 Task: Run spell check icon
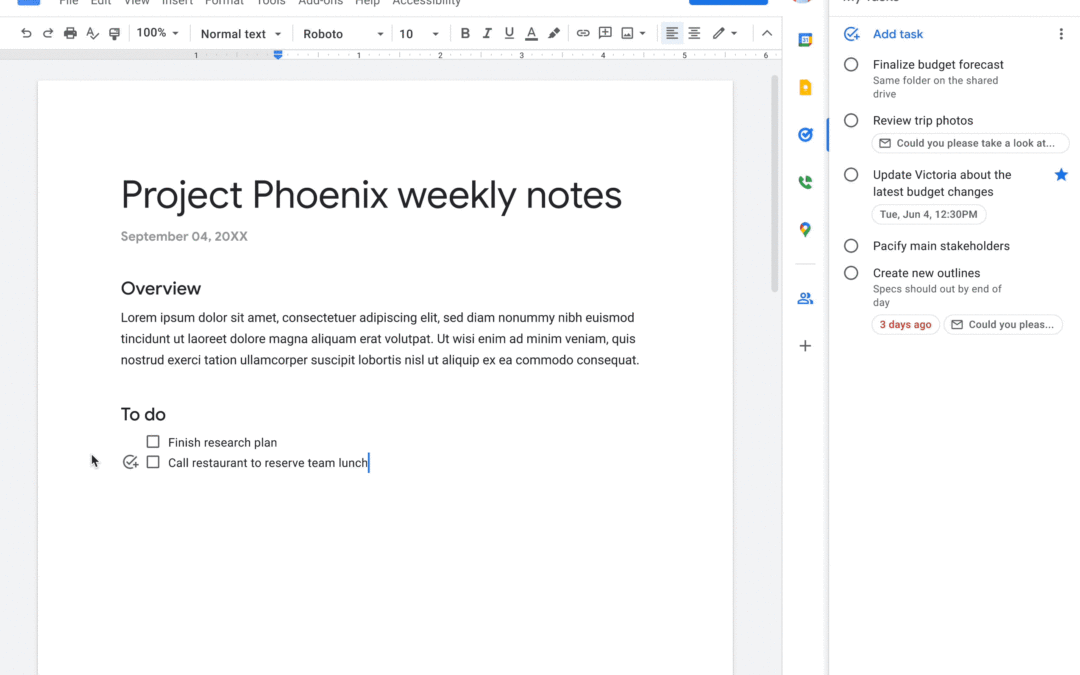[x=92, y=33]
